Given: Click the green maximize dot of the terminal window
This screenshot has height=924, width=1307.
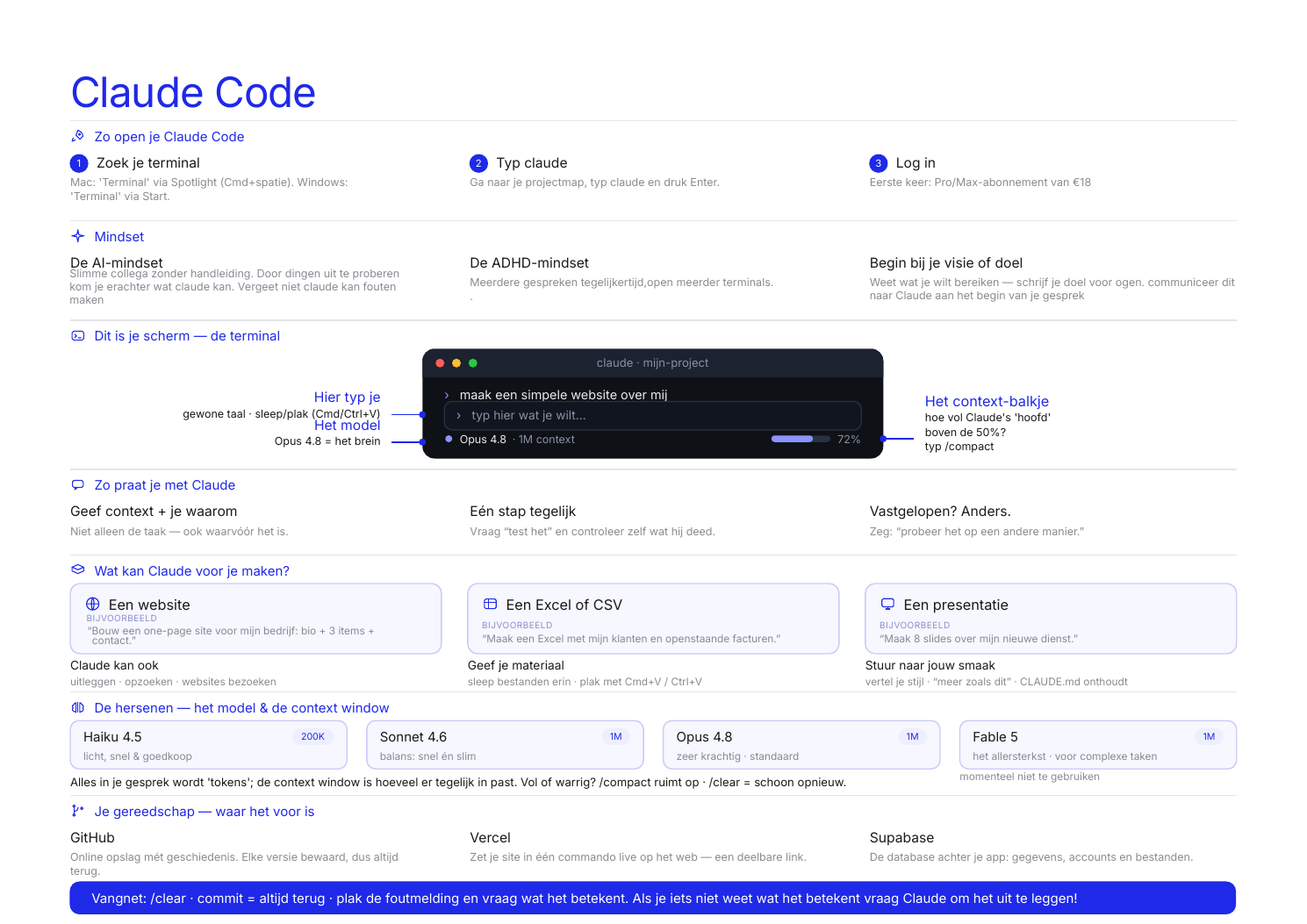Looking at the screenshot, I should click(x=473, y=363).
